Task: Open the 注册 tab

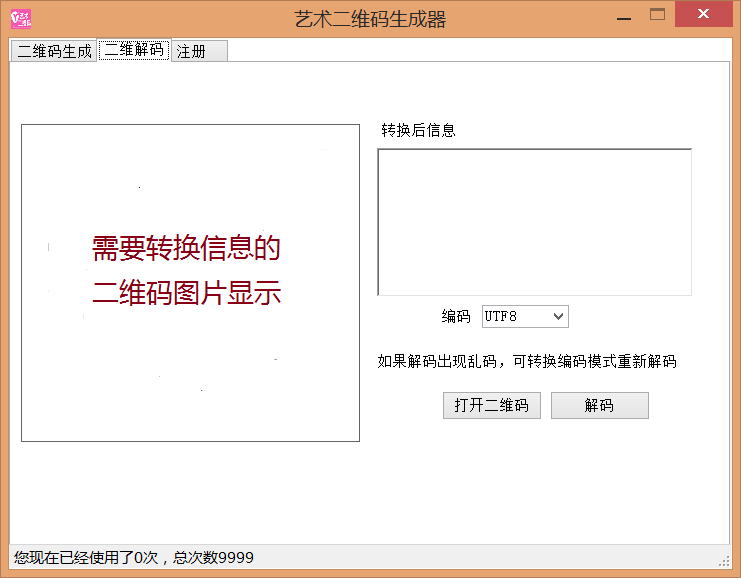Action: (200, 51)
